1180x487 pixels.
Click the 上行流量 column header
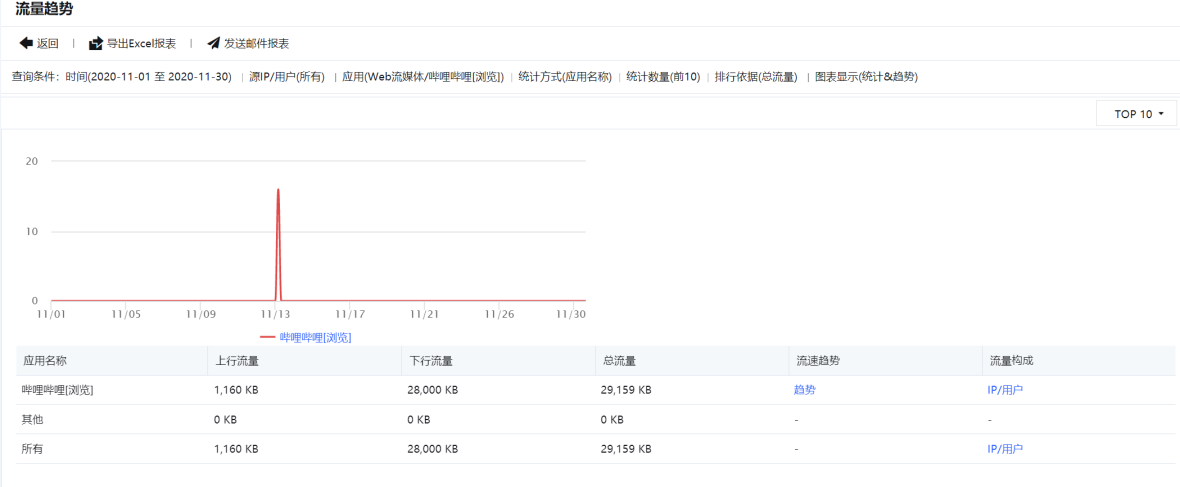(x=237, y=360)
